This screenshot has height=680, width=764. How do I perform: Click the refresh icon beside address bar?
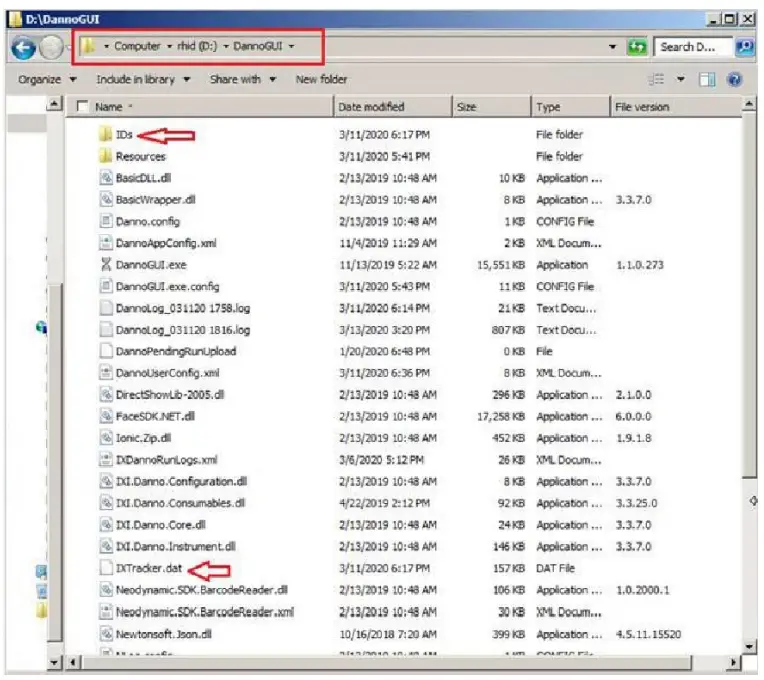[x=636, y=47]
